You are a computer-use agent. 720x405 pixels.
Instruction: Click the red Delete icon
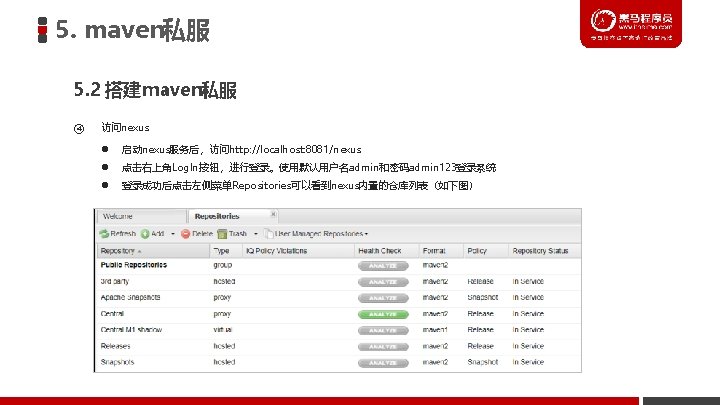coord(186,234)
